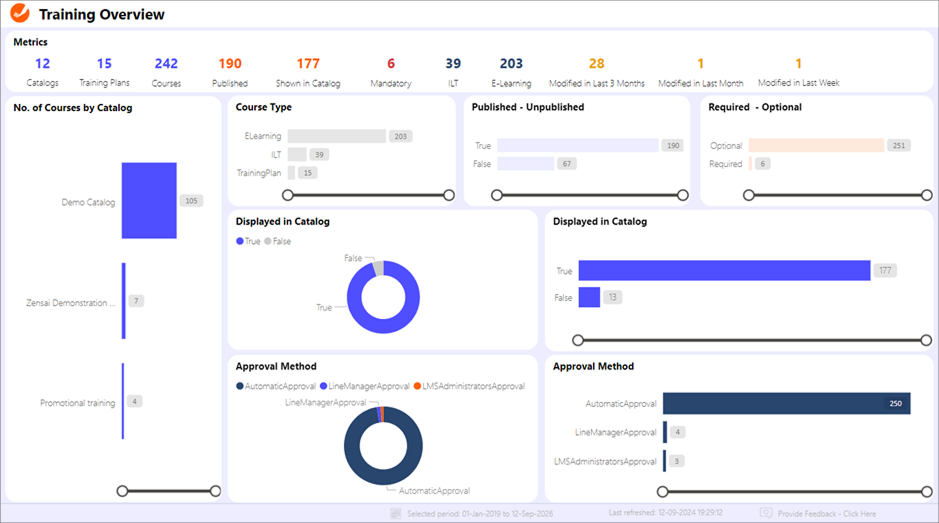Click the 242 Courses metric card
The image size is (939, 523).
coord(166,72)
